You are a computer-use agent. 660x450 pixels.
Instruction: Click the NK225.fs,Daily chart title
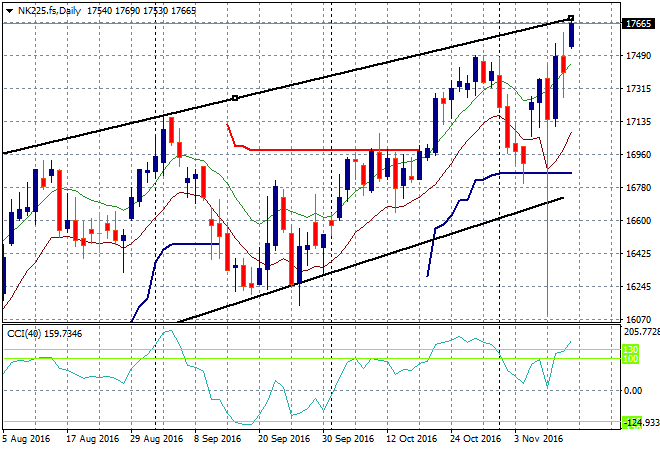[x=49, y=11]
